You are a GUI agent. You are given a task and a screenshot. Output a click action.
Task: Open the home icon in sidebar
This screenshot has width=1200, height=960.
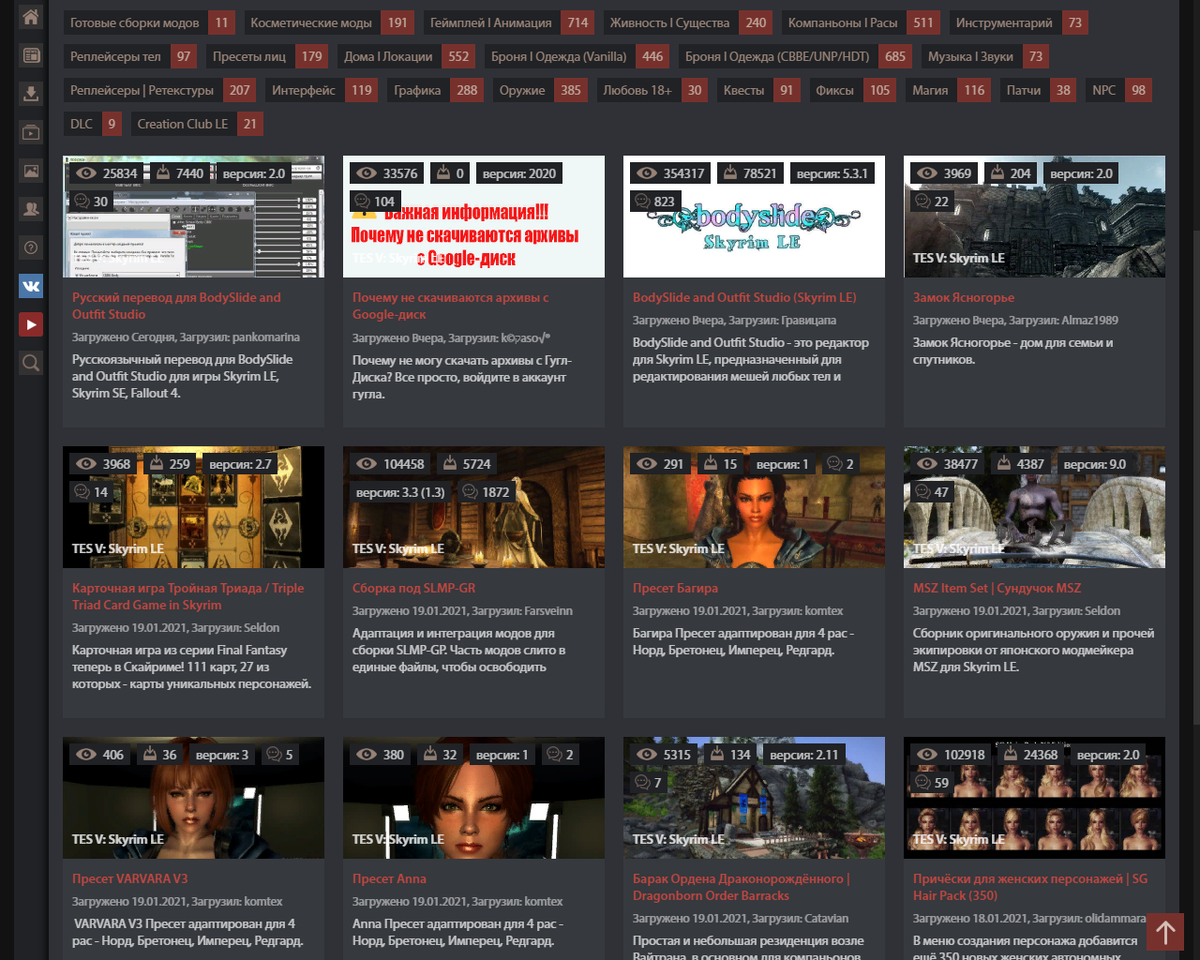pyautogui.click(x=31, y=17)
